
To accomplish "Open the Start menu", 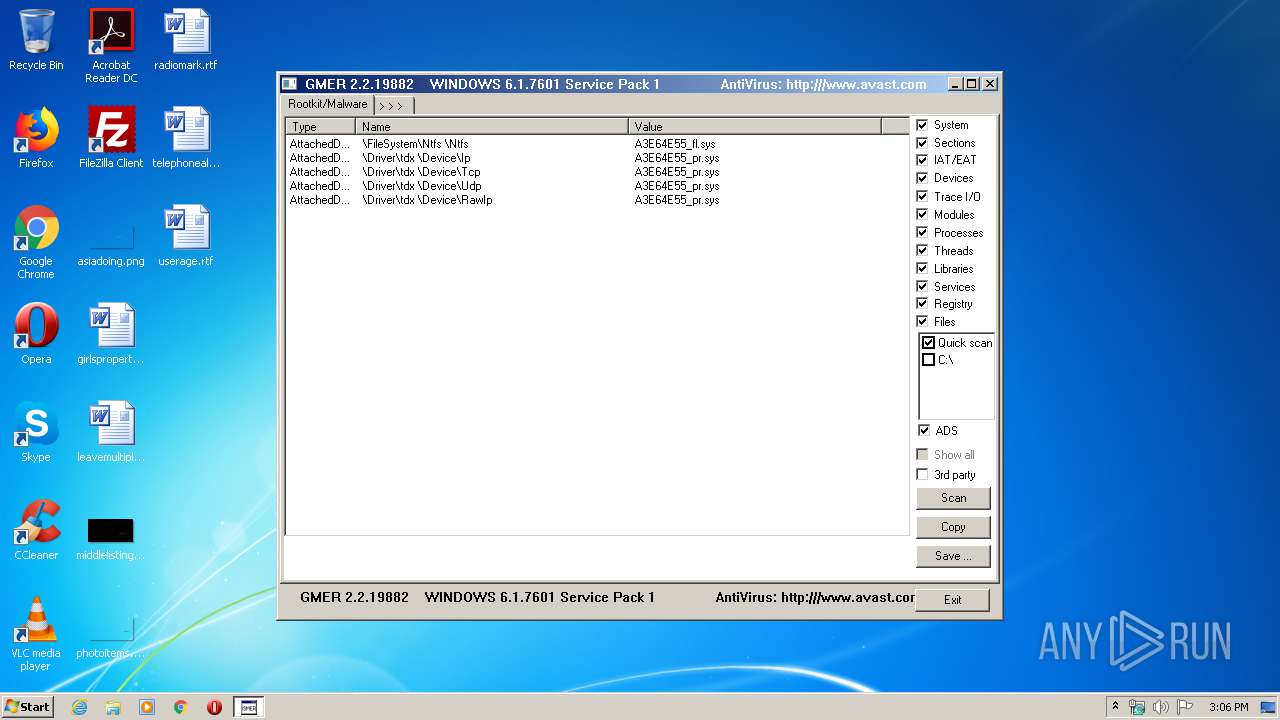I will coord(27,707).
